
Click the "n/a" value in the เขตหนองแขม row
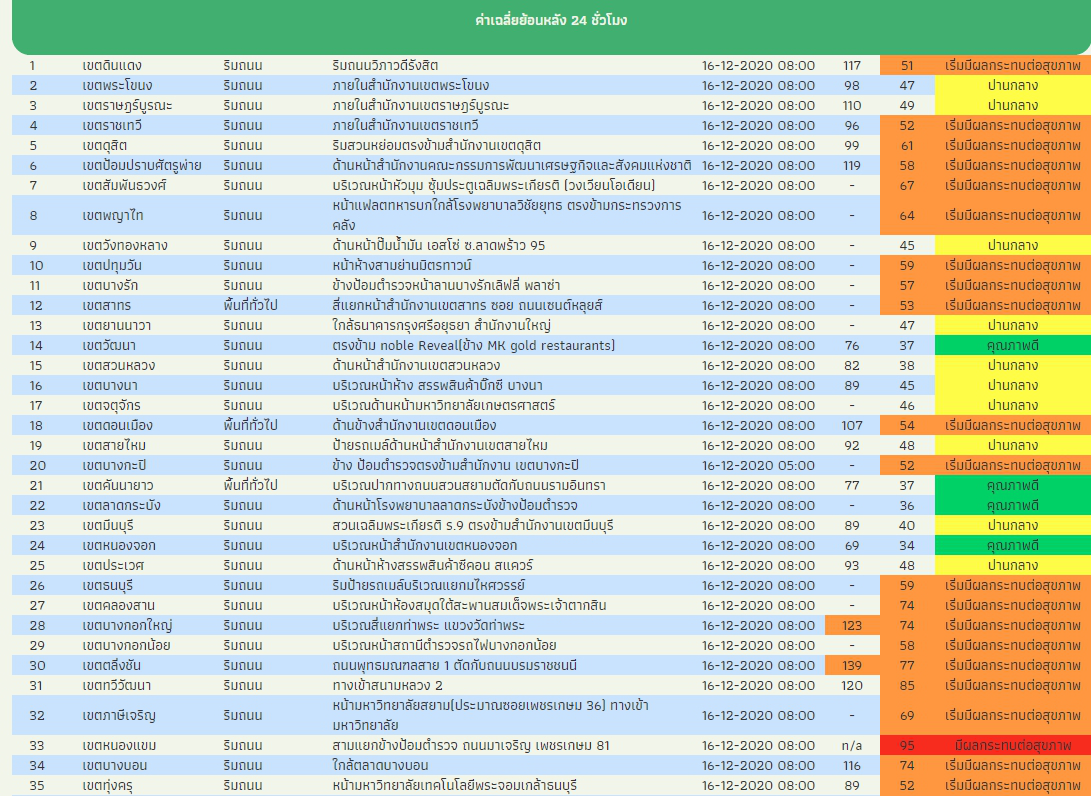coord(852,746)
